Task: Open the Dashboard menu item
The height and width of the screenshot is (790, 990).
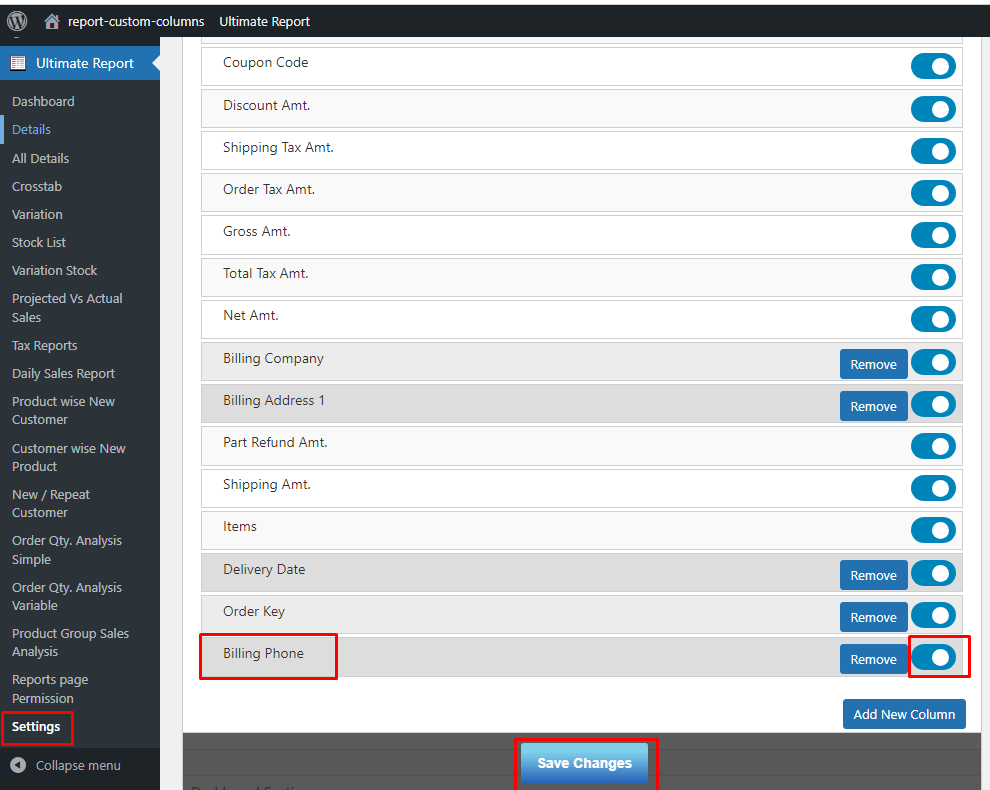Action: coord(43,101)
